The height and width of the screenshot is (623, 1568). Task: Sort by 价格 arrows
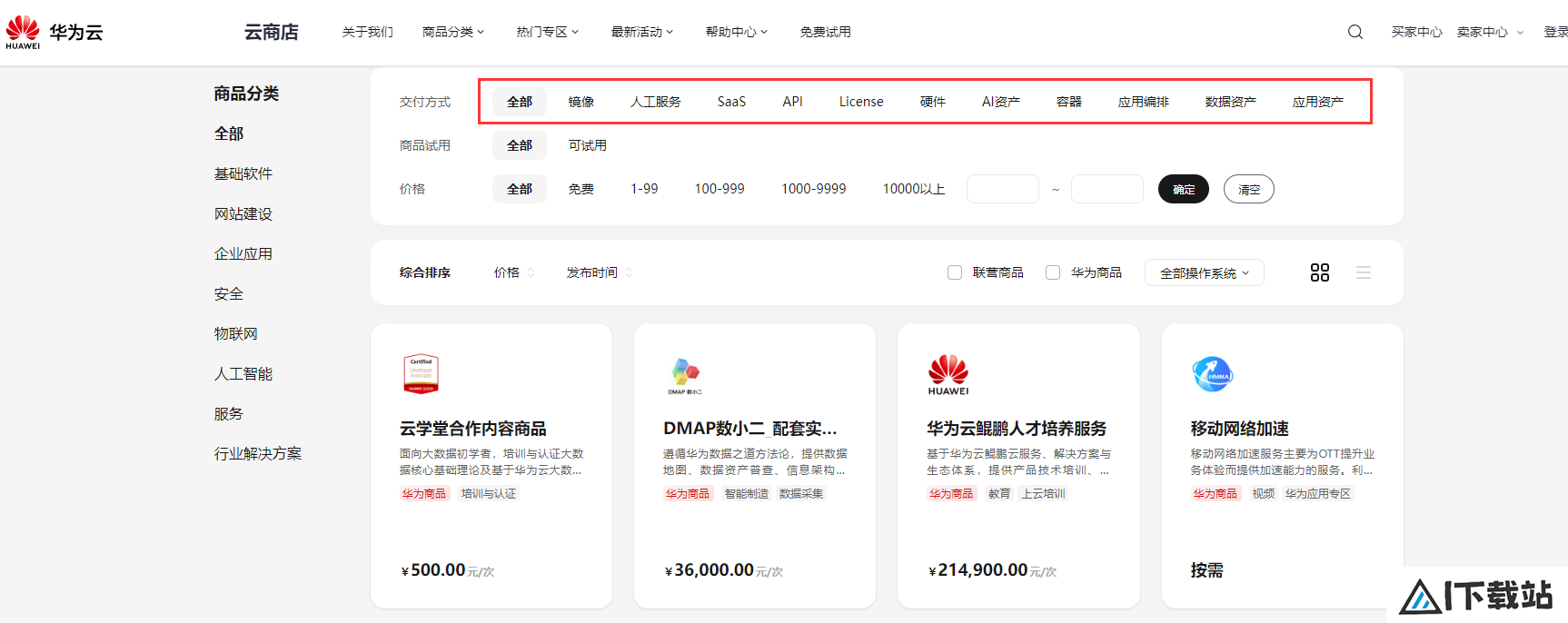[x=531, y=272]
